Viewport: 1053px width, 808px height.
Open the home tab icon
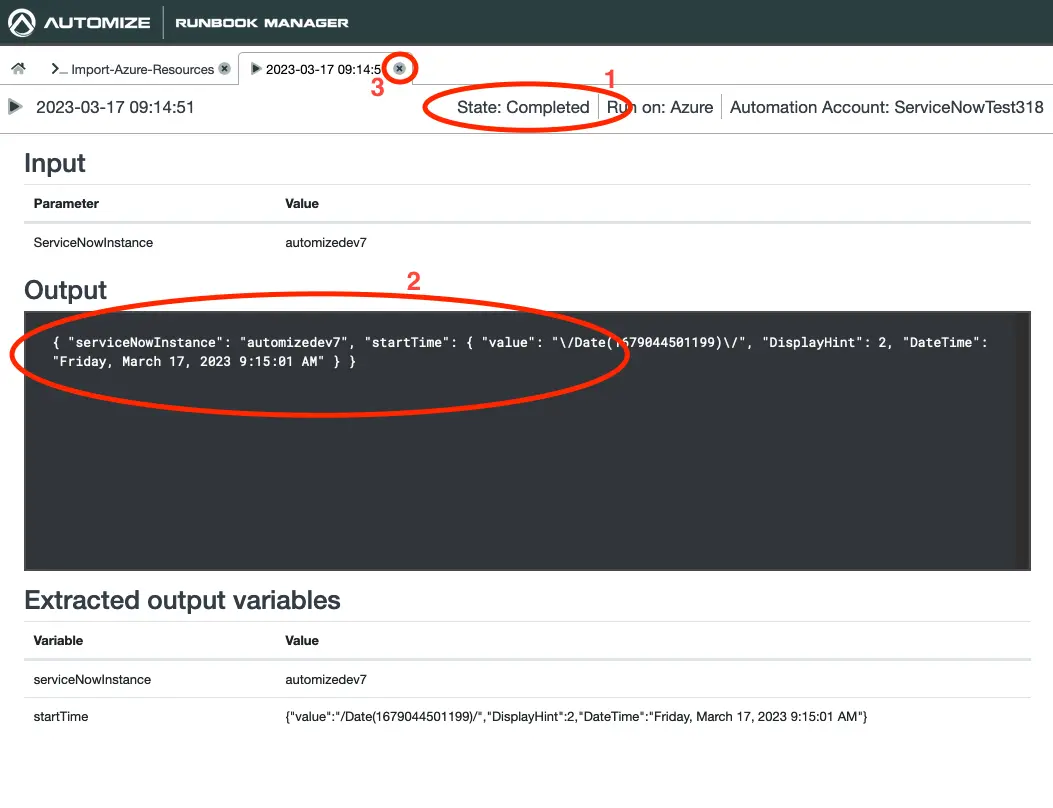coord(18,69)
